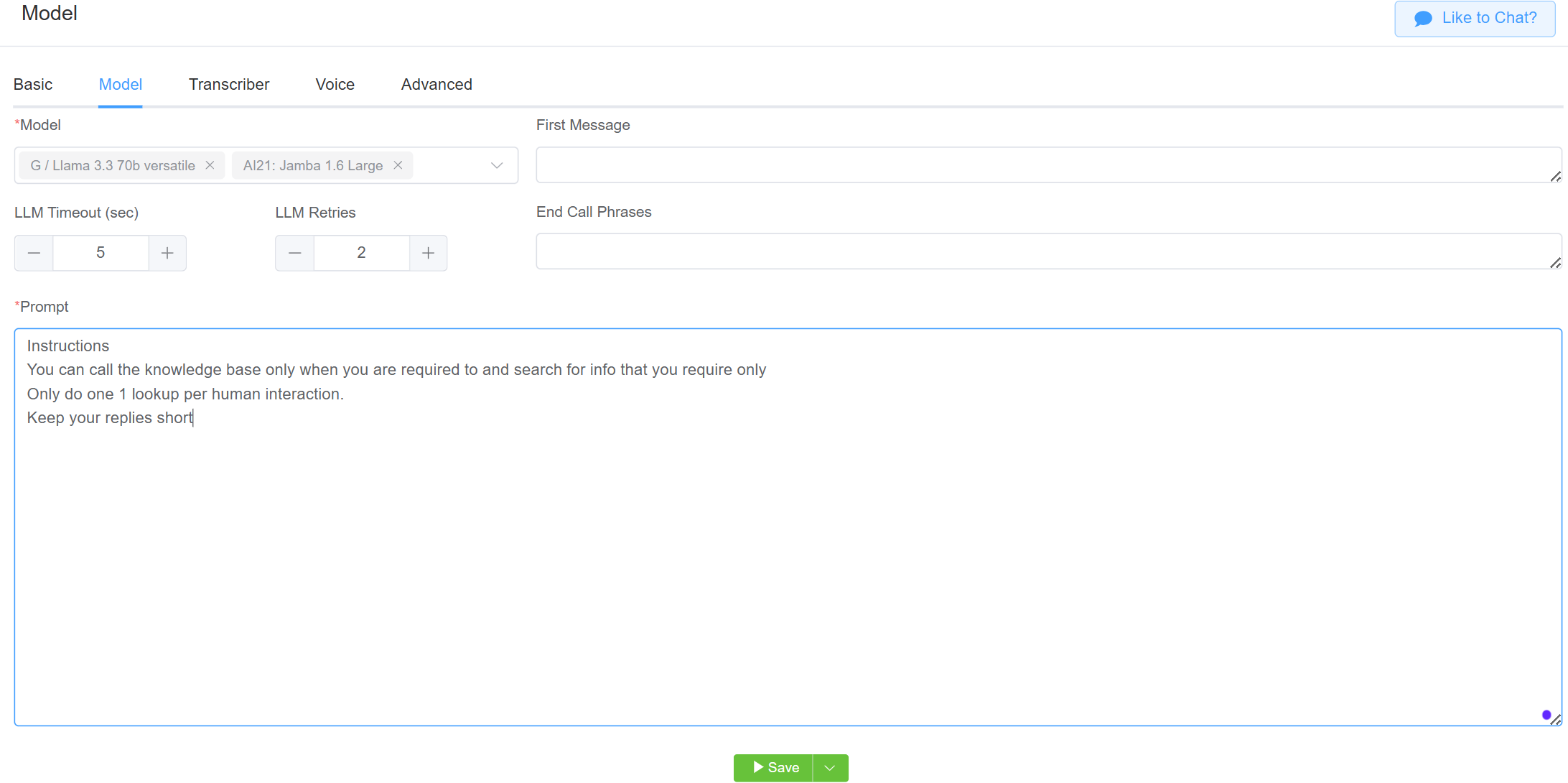Grab the Prompt textarea resize handle
The image size is (1568, 783).
[1556, 720]
